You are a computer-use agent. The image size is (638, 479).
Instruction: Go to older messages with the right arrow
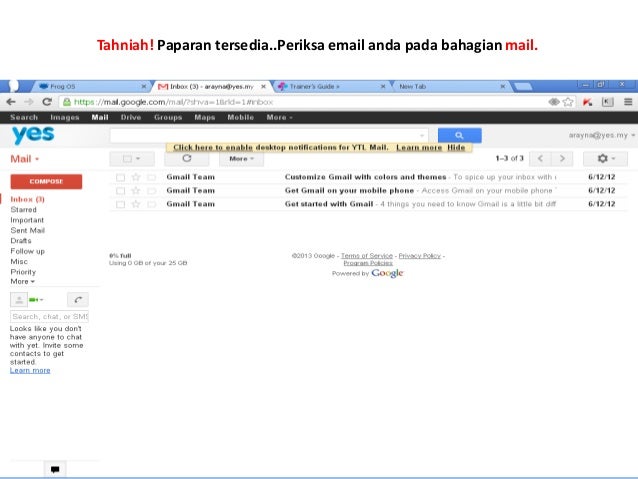point(562,159)
